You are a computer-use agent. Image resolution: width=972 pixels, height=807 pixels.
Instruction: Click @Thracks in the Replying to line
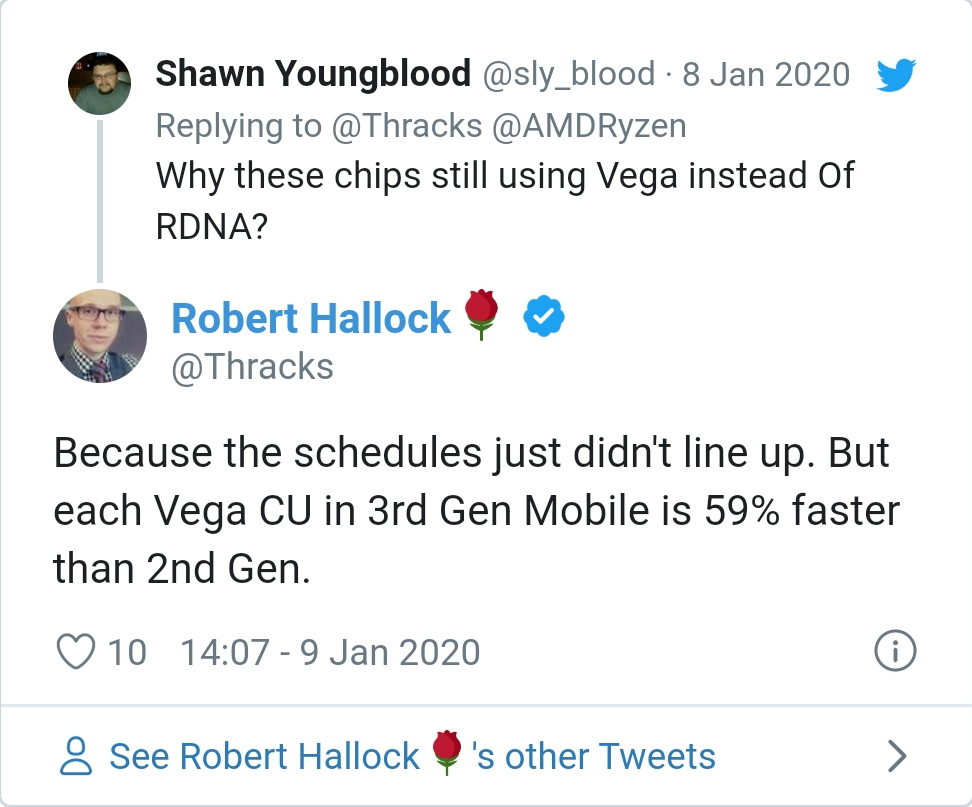407,126
